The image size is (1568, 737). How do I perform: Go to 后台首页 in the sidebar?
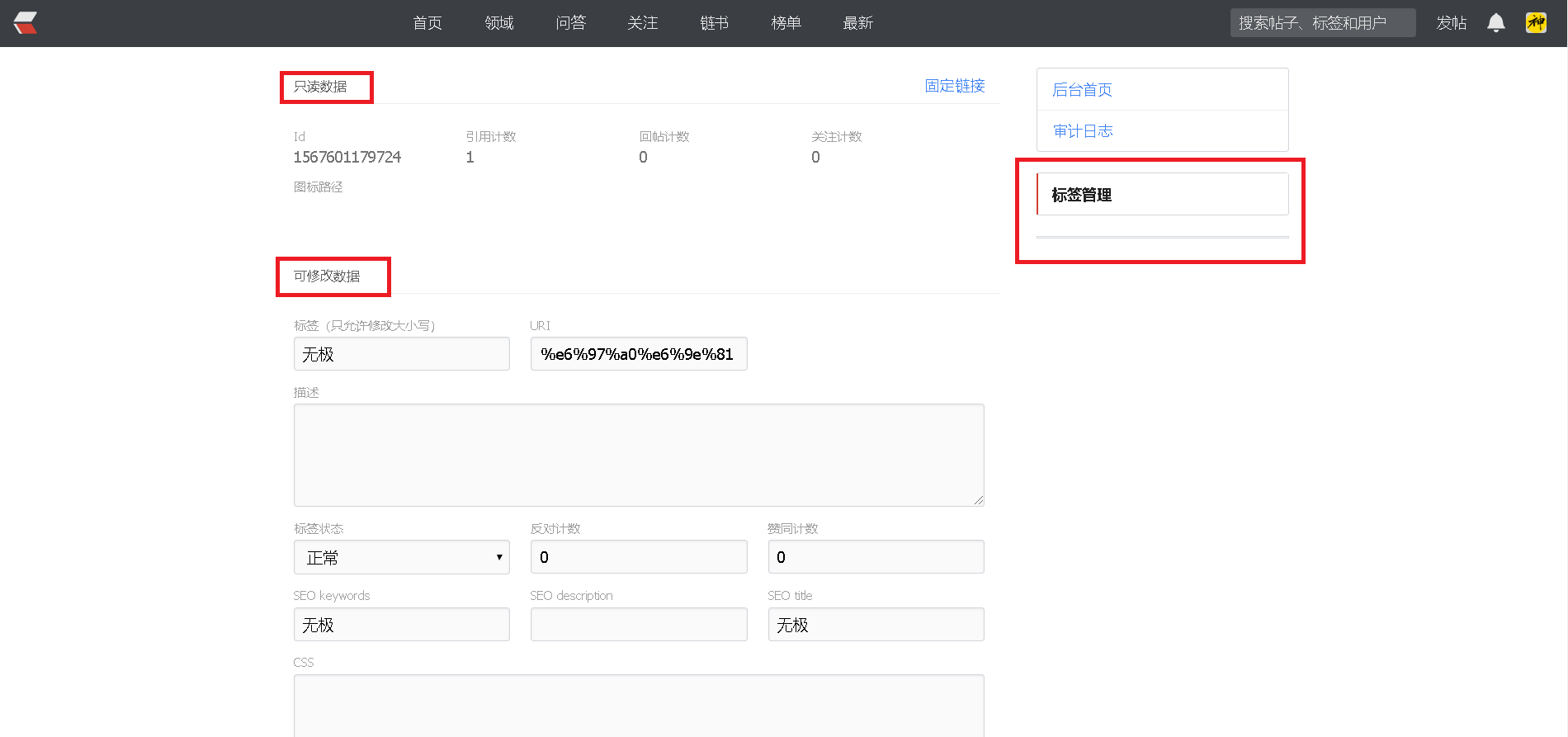pyautogui.click(x=1162, y=89)
